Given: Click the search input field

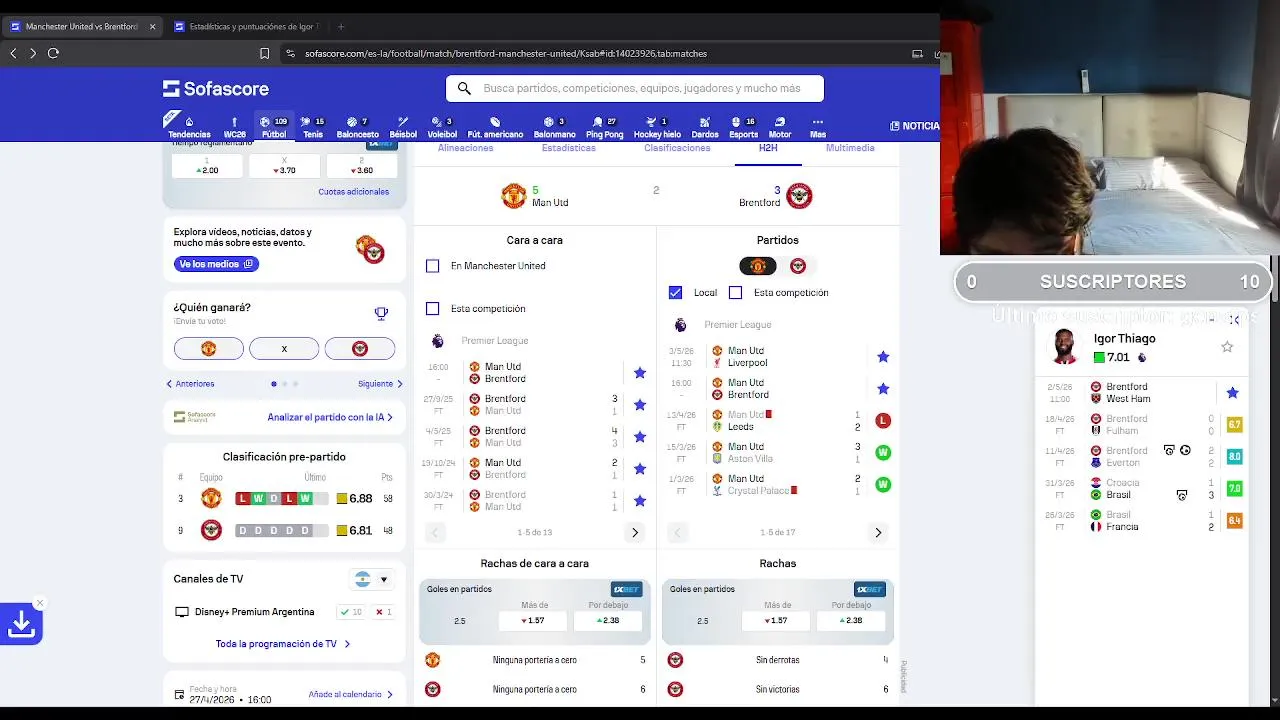Looking at the screenshot, I should tap(635, 89).
